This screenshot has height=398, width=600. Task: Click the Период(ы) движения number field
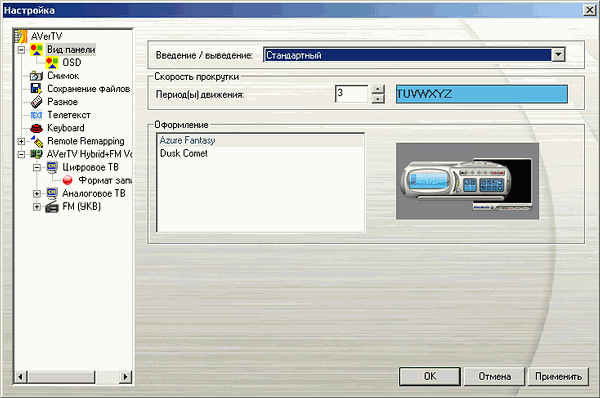click(x=351, y=94)
